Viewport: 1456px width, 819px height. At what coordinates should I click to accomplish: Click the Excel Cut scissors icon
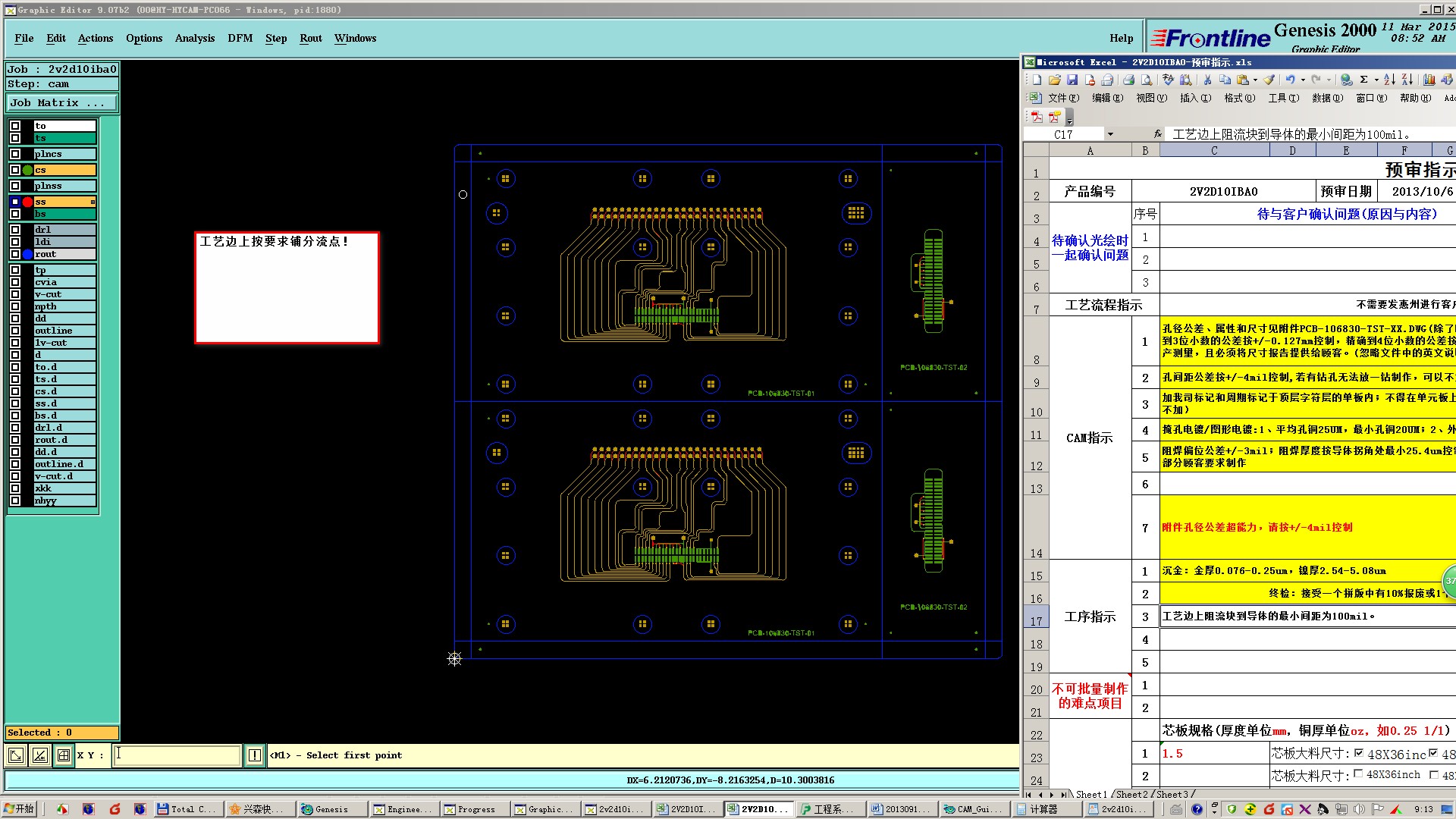point(1207,80)
